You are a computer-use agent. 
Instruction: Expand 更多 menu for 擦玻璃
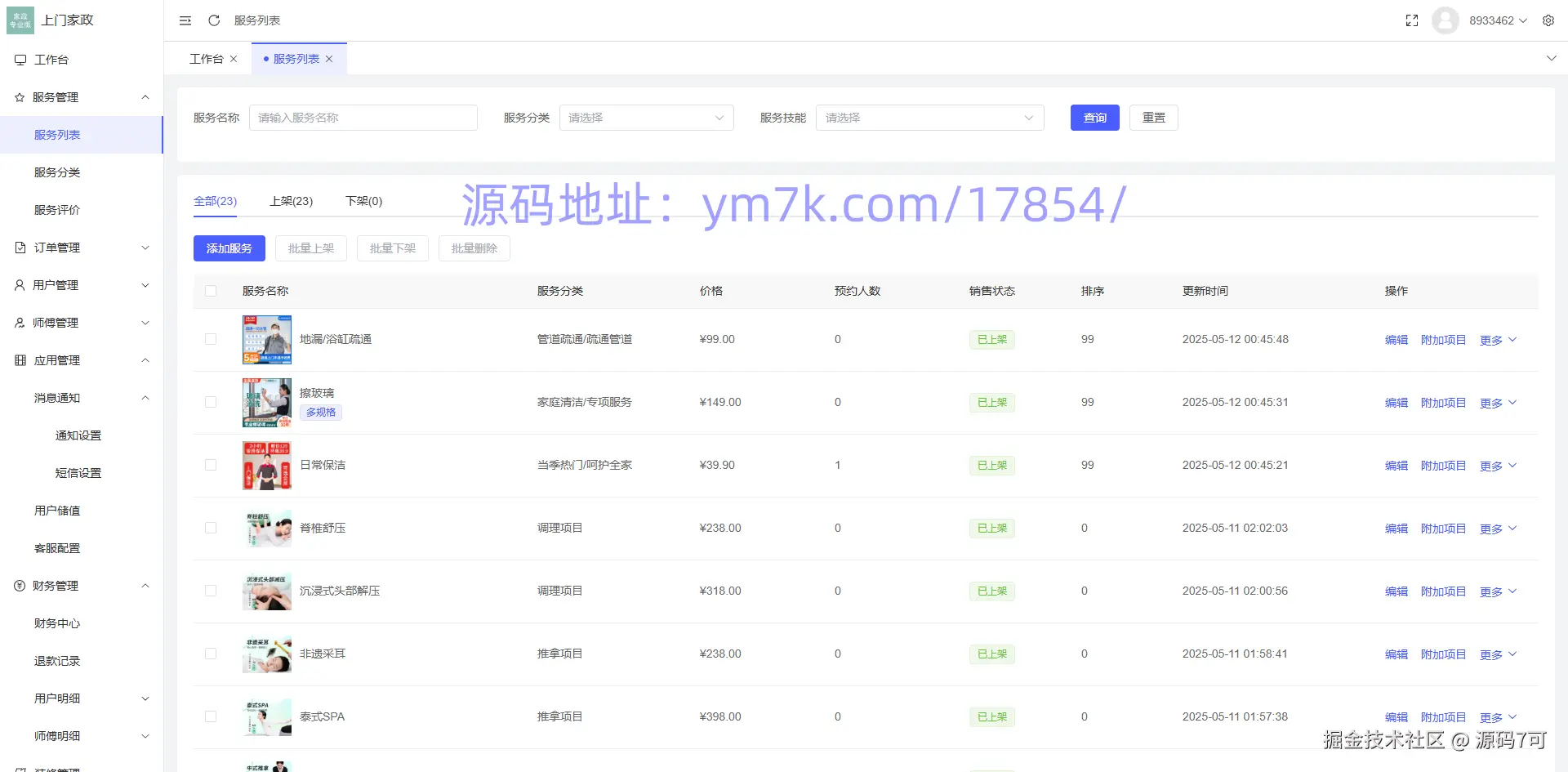(1498, 403)
